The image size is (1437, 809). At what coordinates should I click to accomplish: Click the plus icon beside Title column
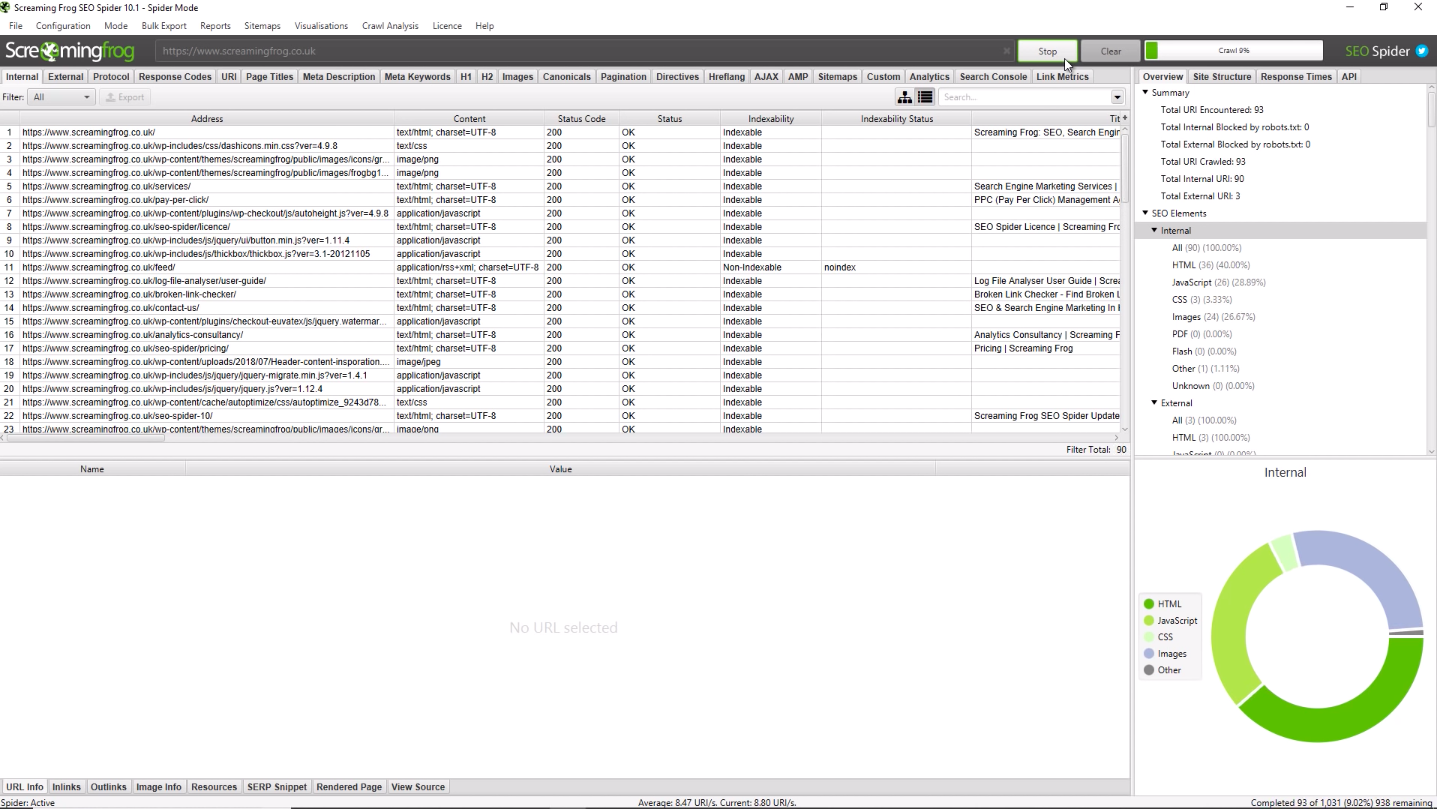[1125, 119]
